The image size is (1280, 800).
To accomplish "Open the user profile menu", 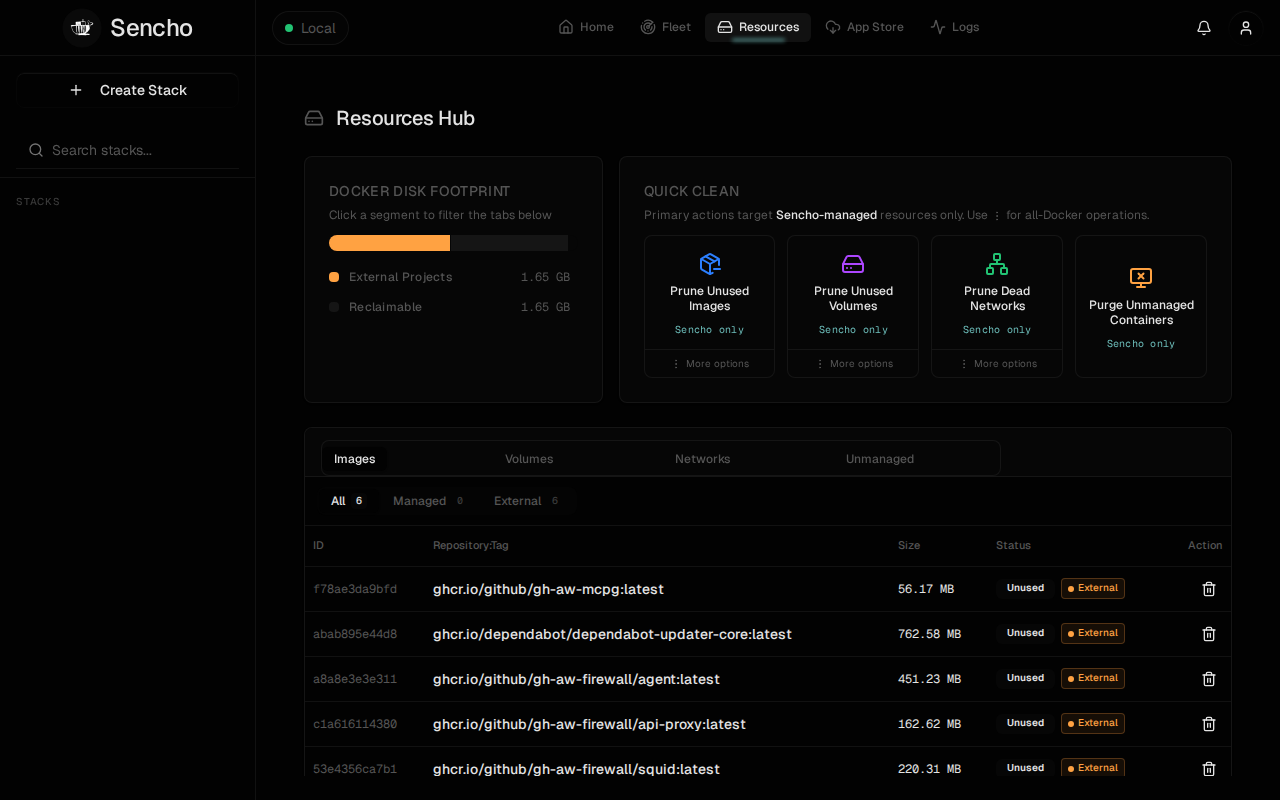I will 1246,28.
